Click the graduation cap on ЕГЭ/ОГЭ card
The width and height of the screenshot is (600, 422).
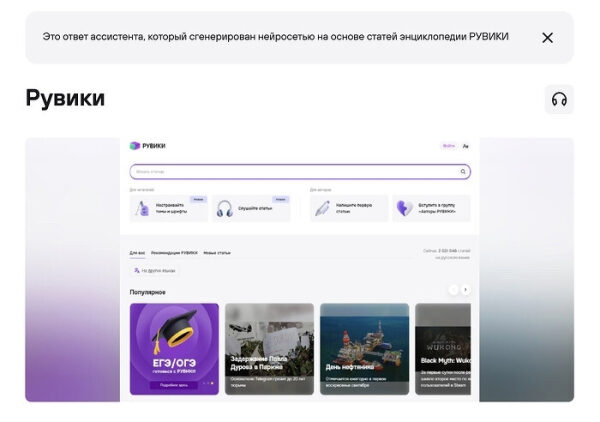(173, 331)
